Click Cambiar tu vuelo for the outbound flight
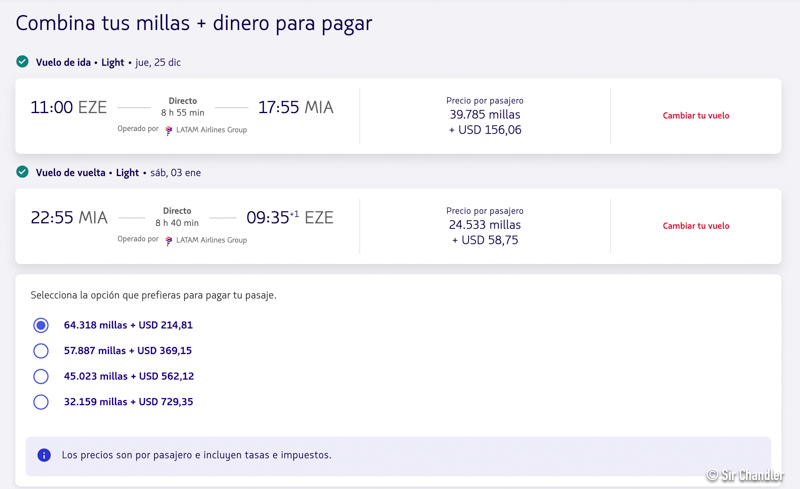Image resolution: width=800 pixels, height=489 pixels. (x=695, y=116)
